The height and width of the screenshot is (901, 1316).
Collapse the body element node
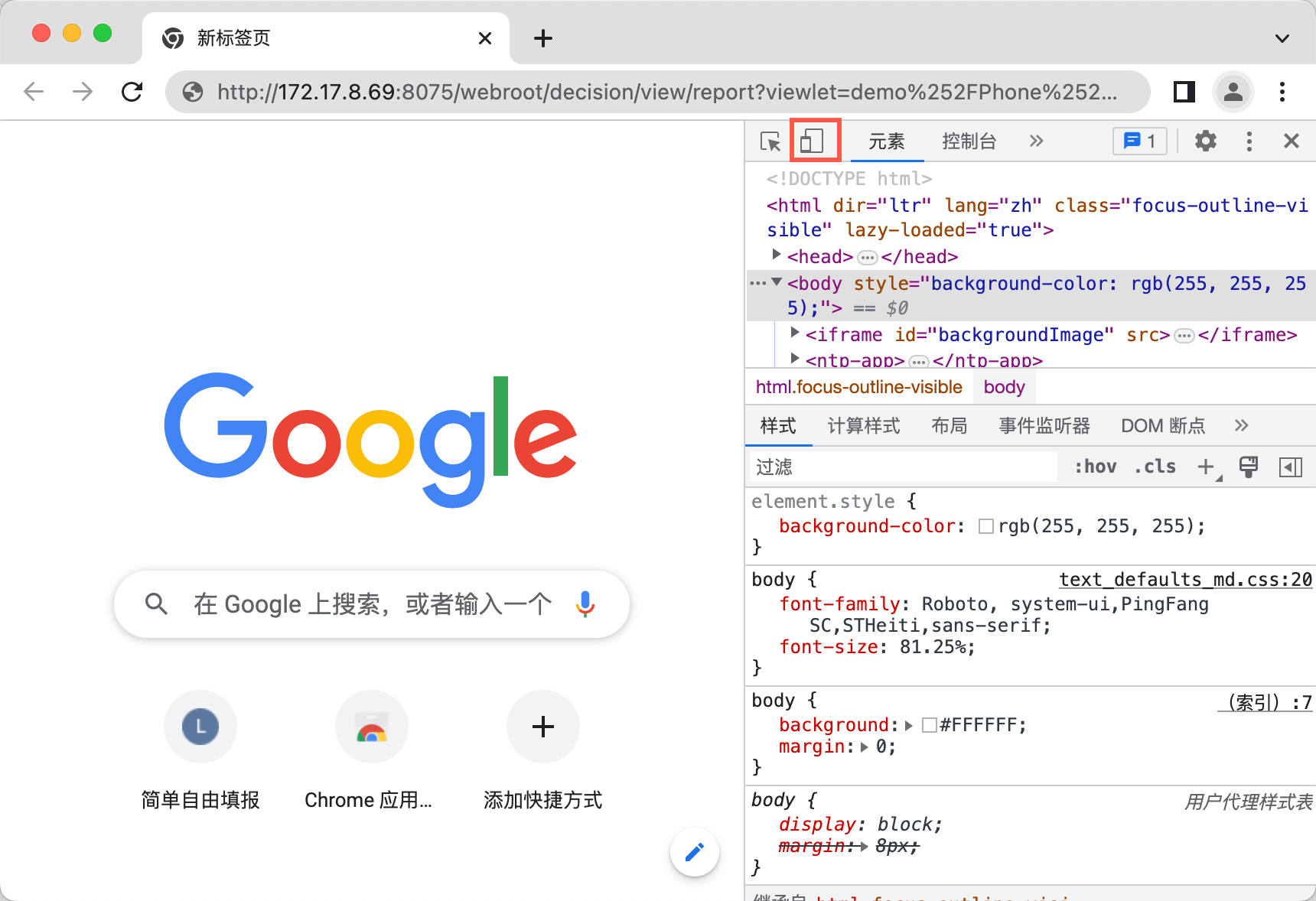[777, 282]
